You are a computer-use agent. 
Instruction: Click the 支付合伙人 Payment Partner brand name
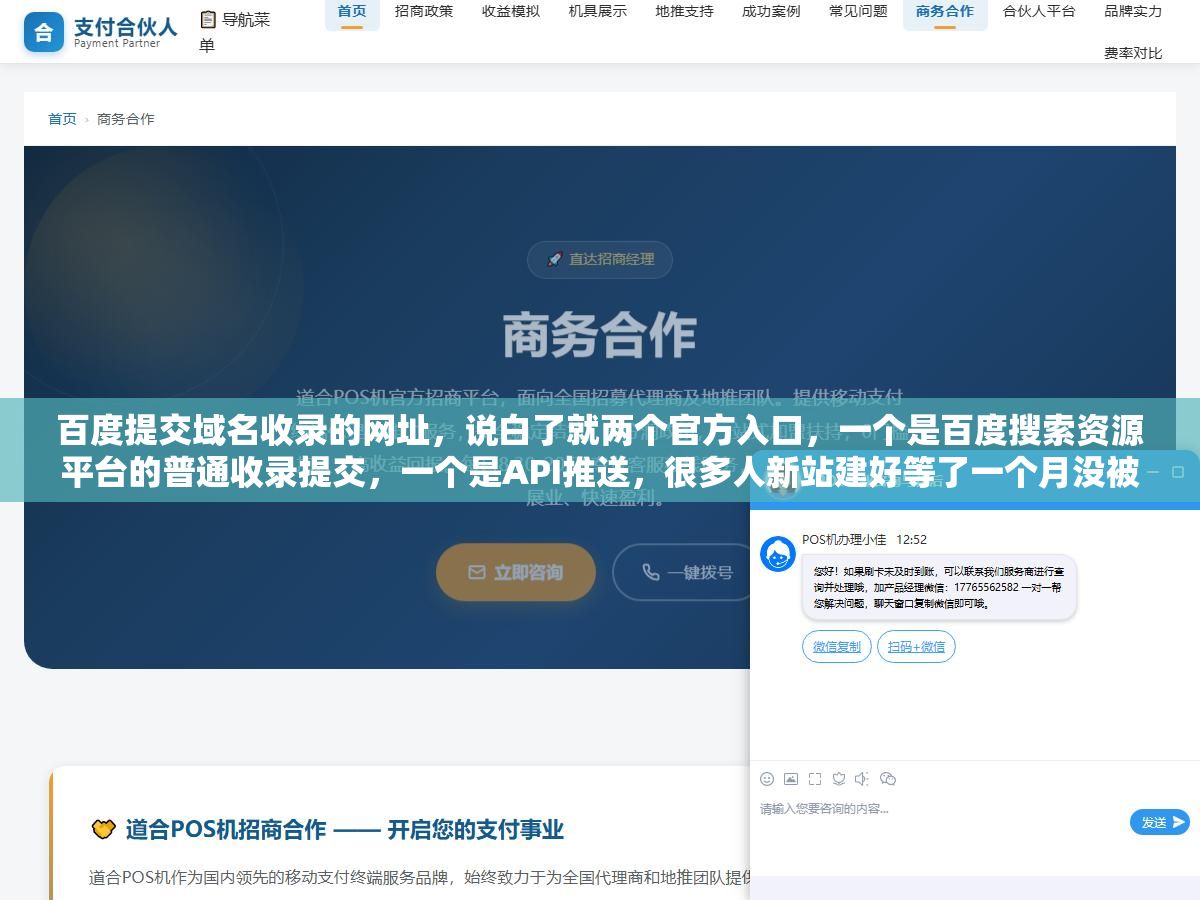(125, 32)
